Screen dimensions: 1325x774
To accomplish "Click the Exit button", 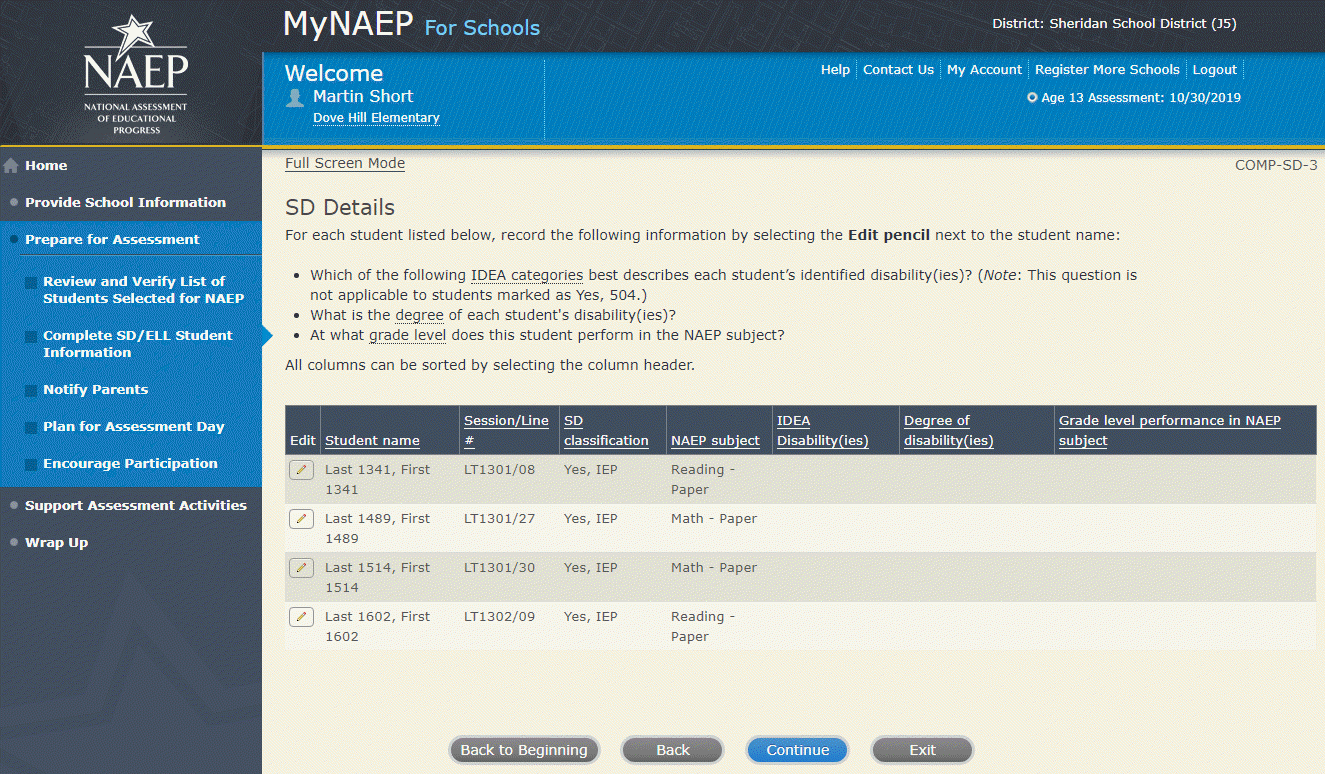I will (x=923, y=750).
